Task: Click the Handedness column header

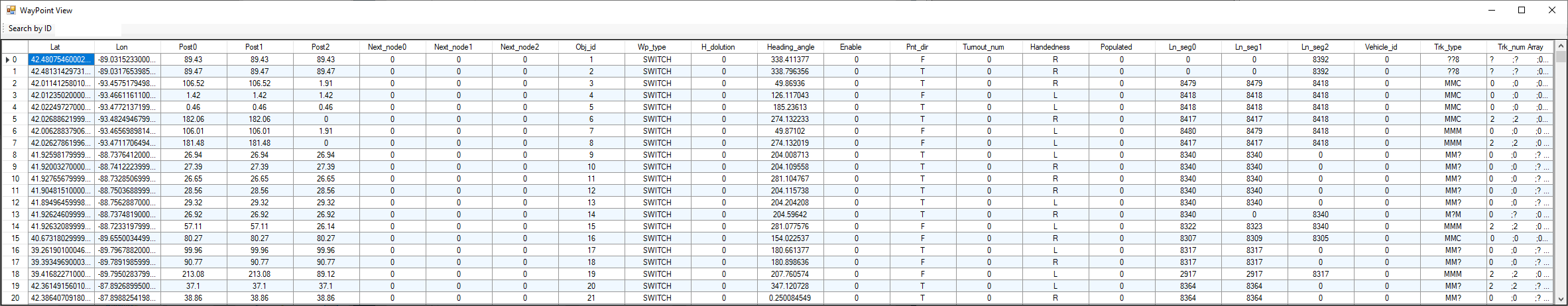Action: click(1050, 47)
